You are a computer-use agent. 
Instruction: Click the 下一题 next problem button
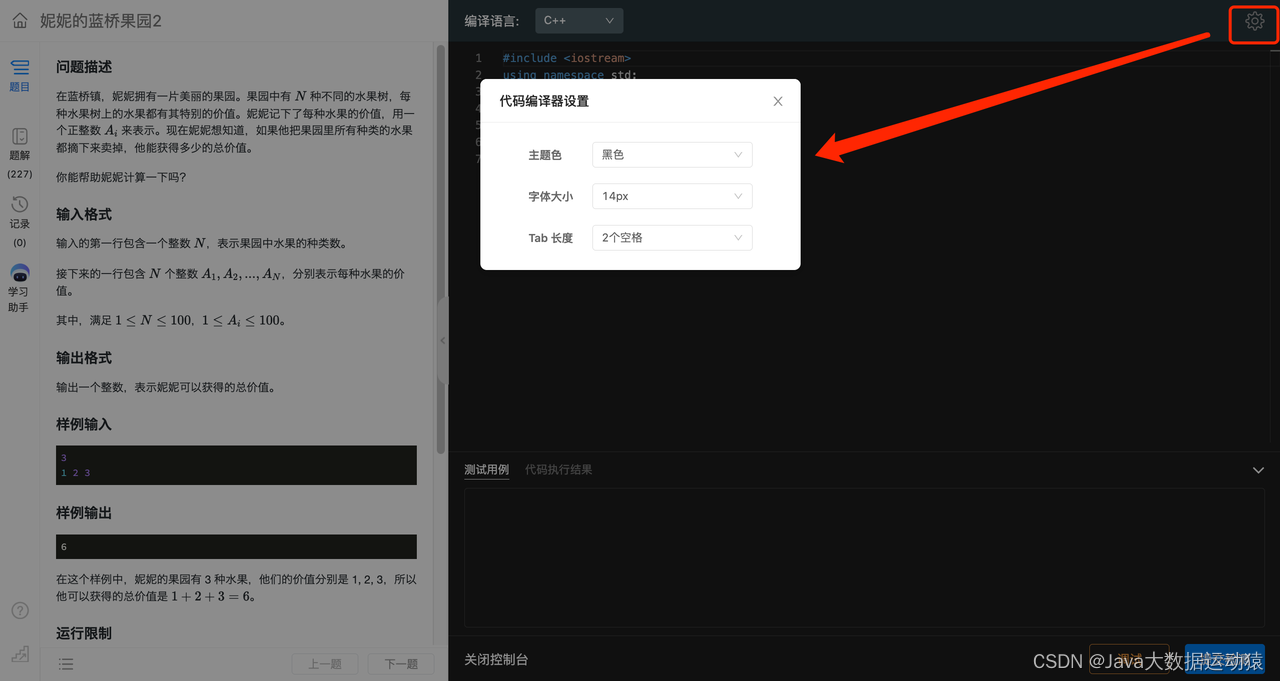click(x=400, y=664)
